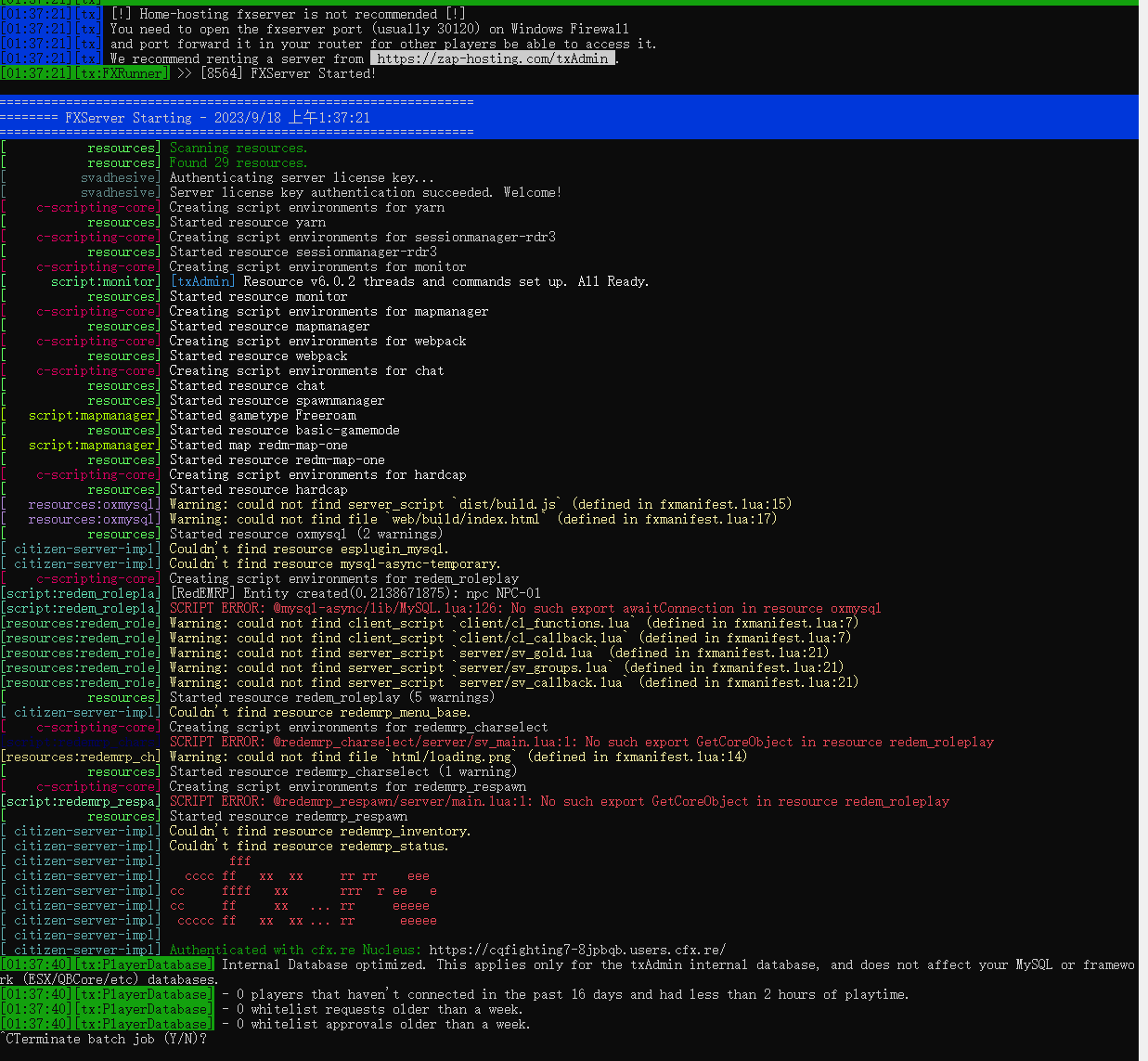Click 'Started resource redem_roleplay (5 warnings)' line

point(331,697)
